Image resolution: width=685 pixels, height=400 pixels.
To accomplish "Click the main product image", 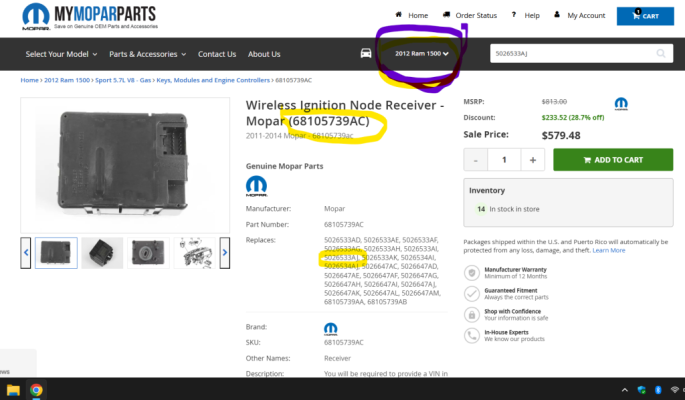I will tap(125, 165).
